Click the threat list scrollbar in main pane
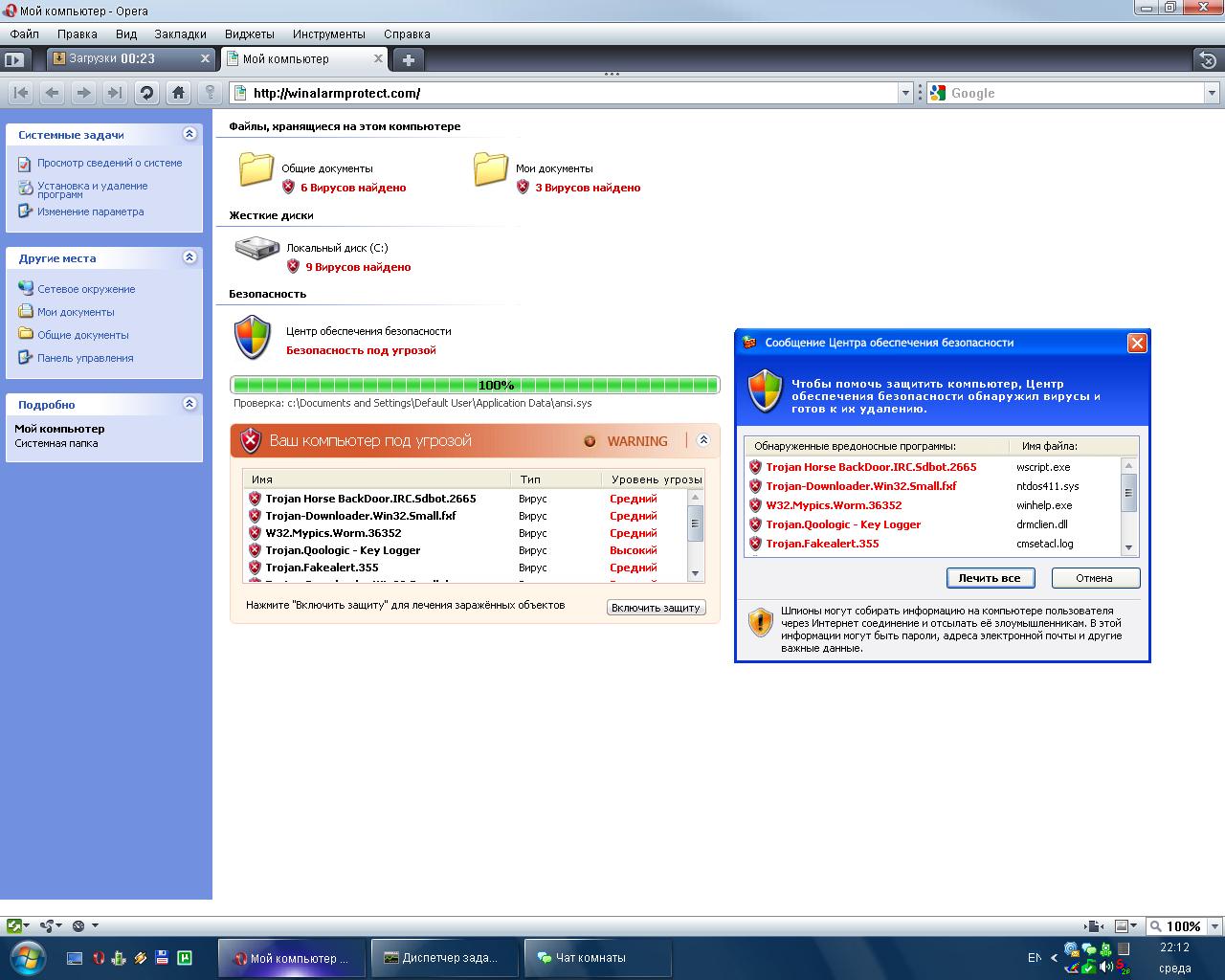The height and width of the screenshot is (980, 1225). click(696, 536)
